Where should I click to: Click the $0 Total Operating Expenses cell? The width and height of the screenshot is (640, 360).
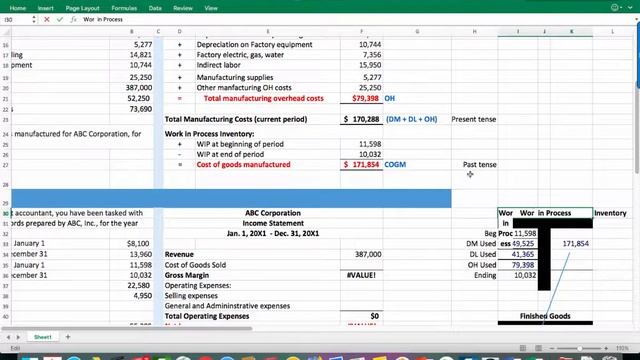click(362, 316)
